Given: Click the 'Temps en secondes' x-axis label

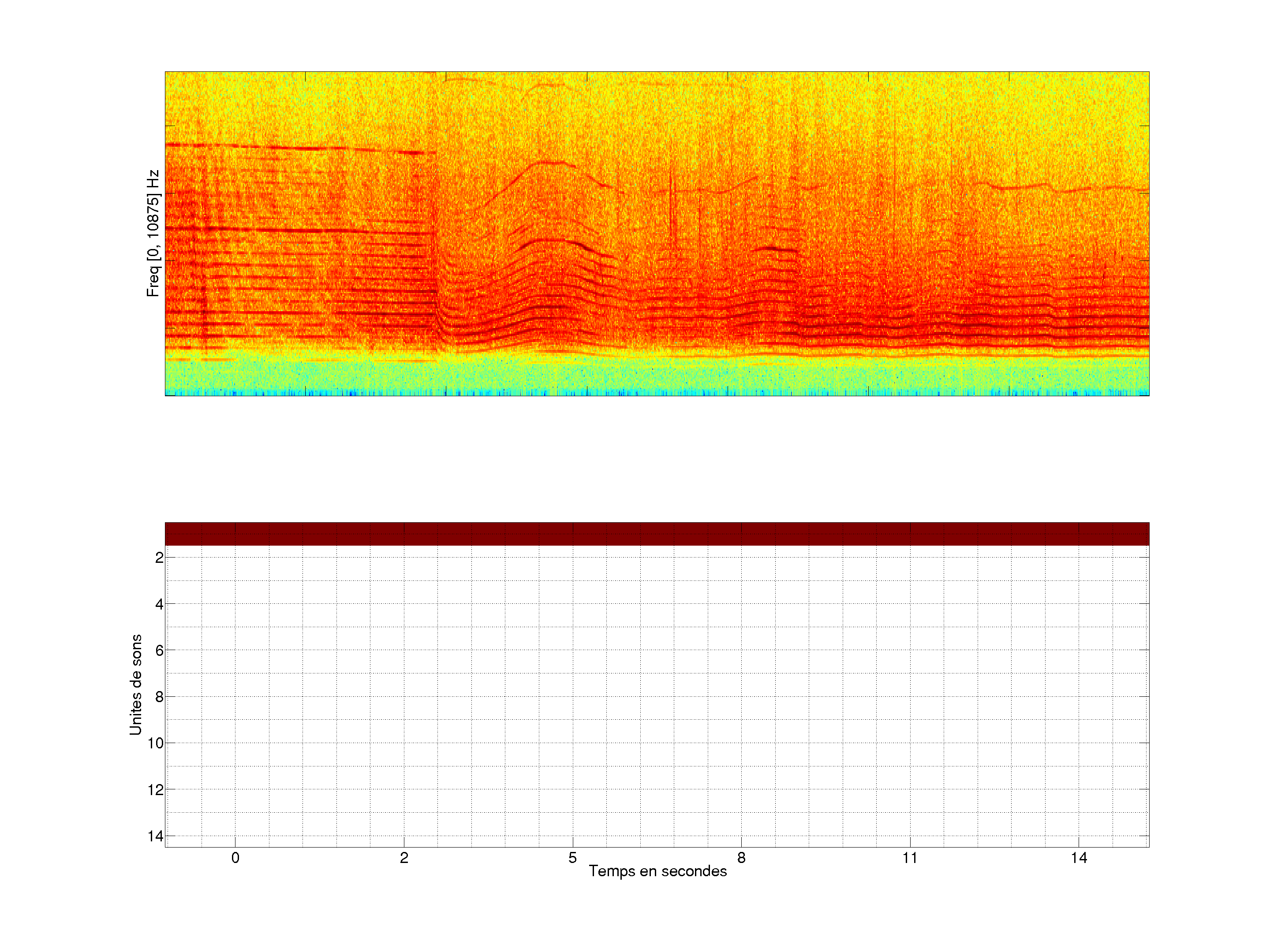Looking at the screenshot, I should pyautogui.click(x=657, y=871).
